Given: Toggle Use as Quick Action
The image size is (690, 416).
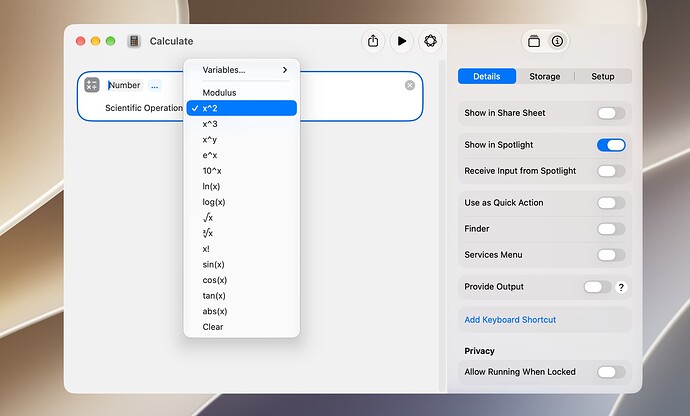Looking at the screenshot, I should tap(611, 203).
